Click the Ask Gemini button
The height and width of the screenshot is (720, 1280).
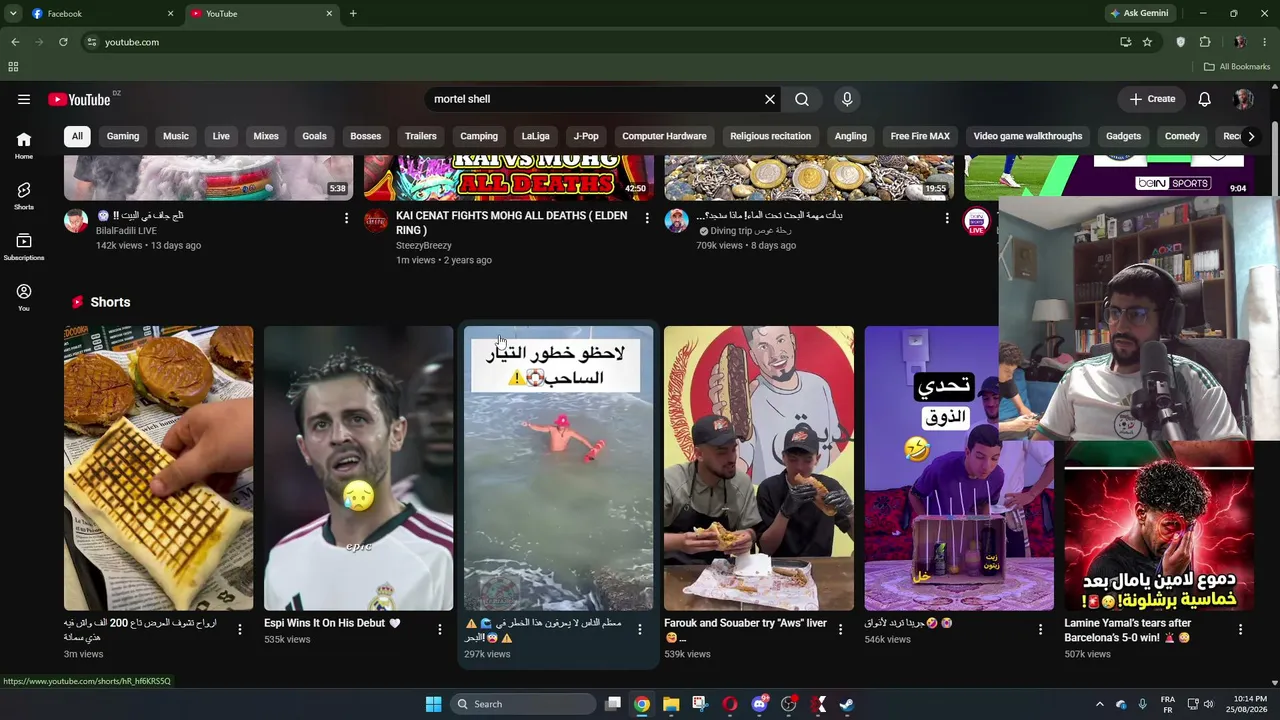pyautogui.click(x=1139, y=14)
